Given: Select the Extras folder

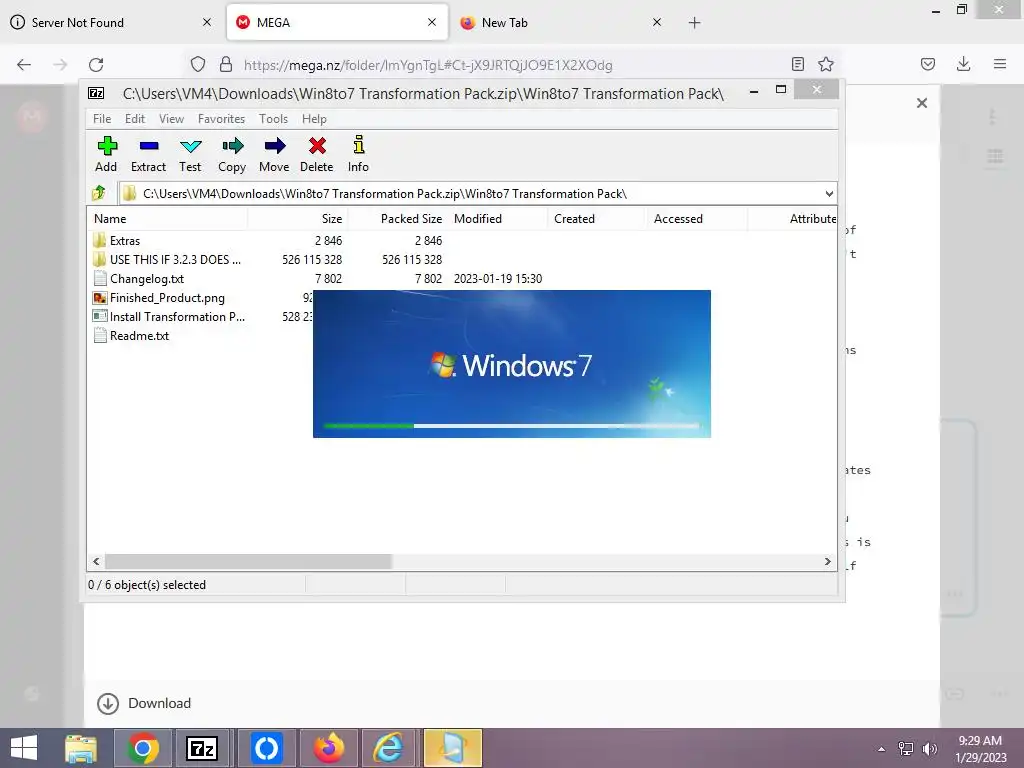Looking at the screenshot, I should 125,241.
